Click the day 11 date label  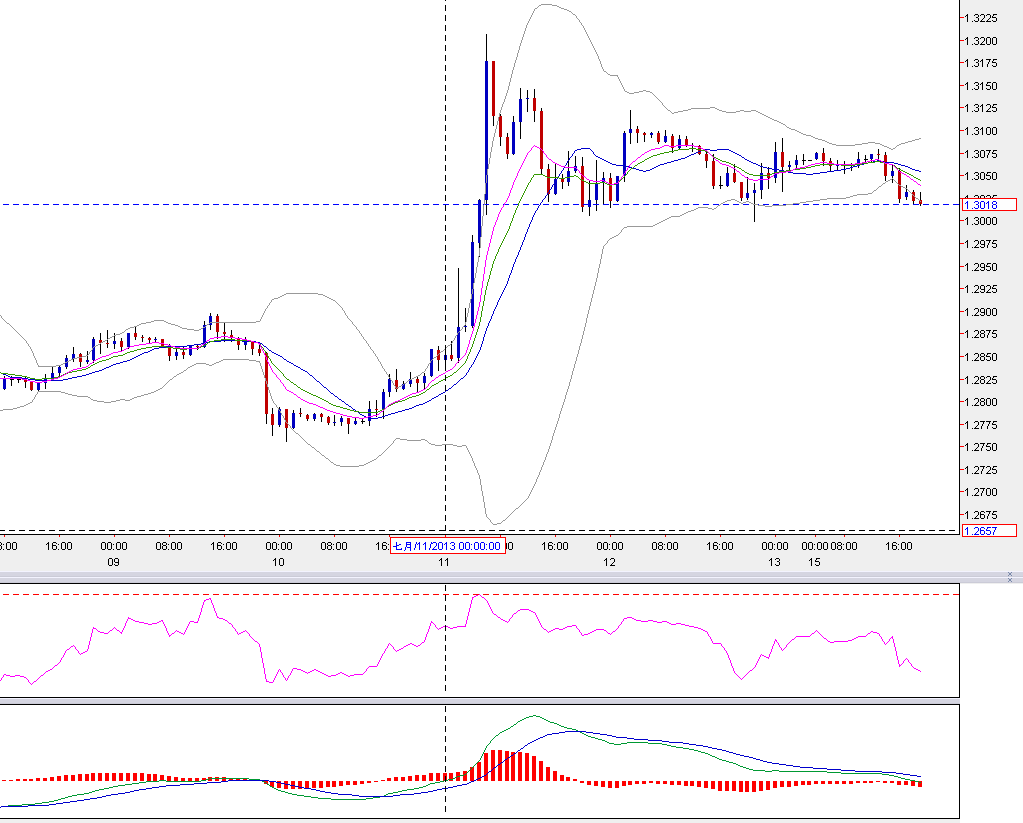[x=444, y=562]
